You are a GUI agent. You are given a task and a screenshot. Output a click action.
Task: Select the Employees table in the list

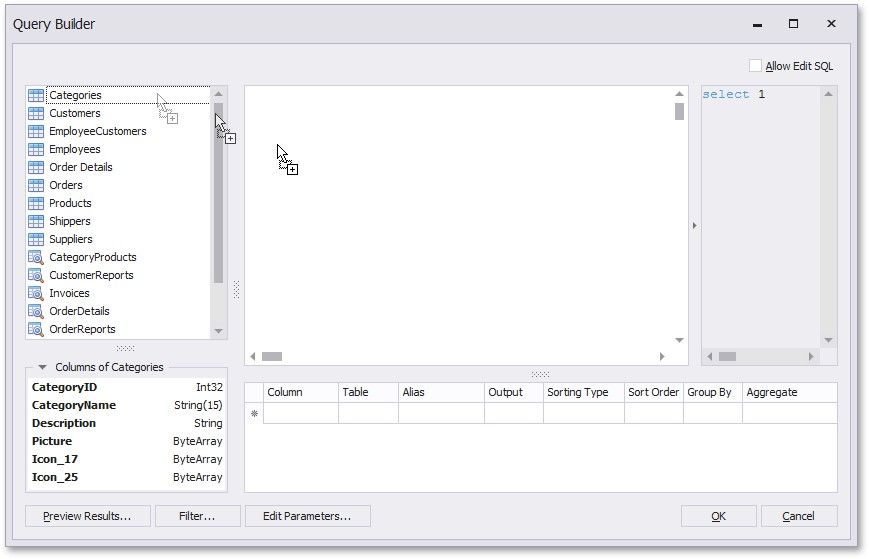coord(75,149)
